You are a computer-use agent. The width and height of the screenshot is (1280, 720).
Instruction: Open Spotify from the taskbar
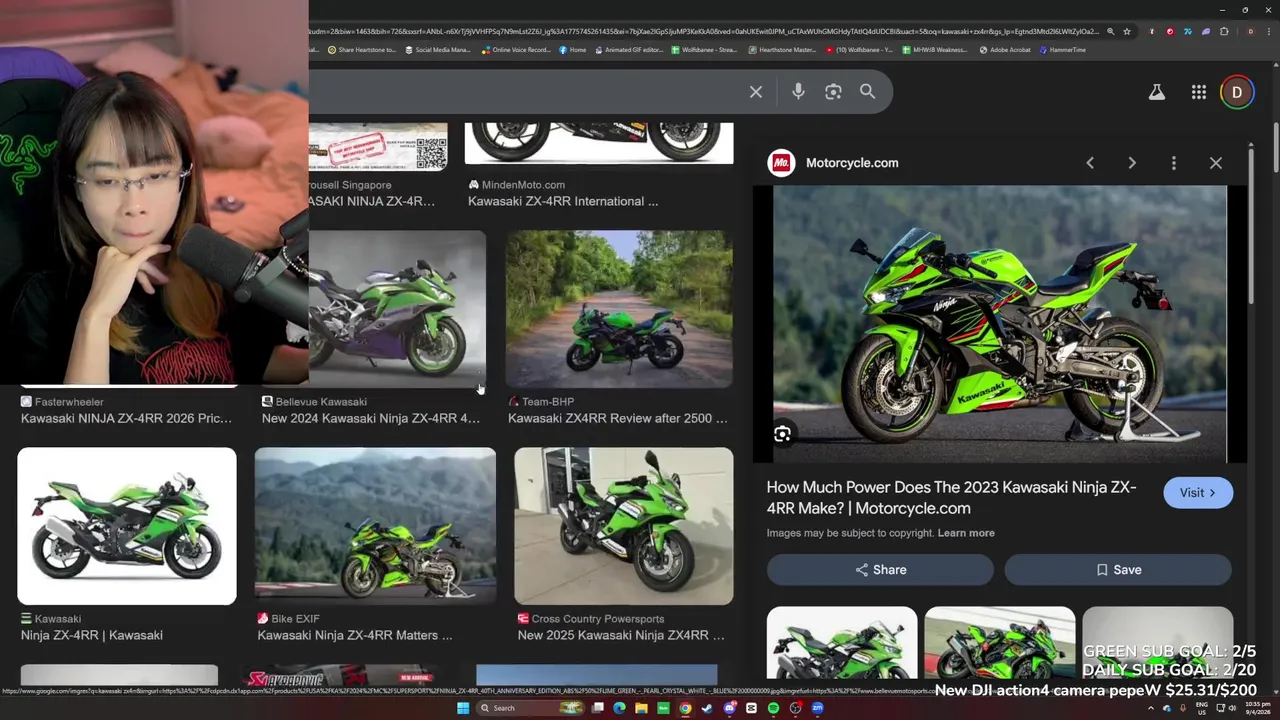[773, 708]
